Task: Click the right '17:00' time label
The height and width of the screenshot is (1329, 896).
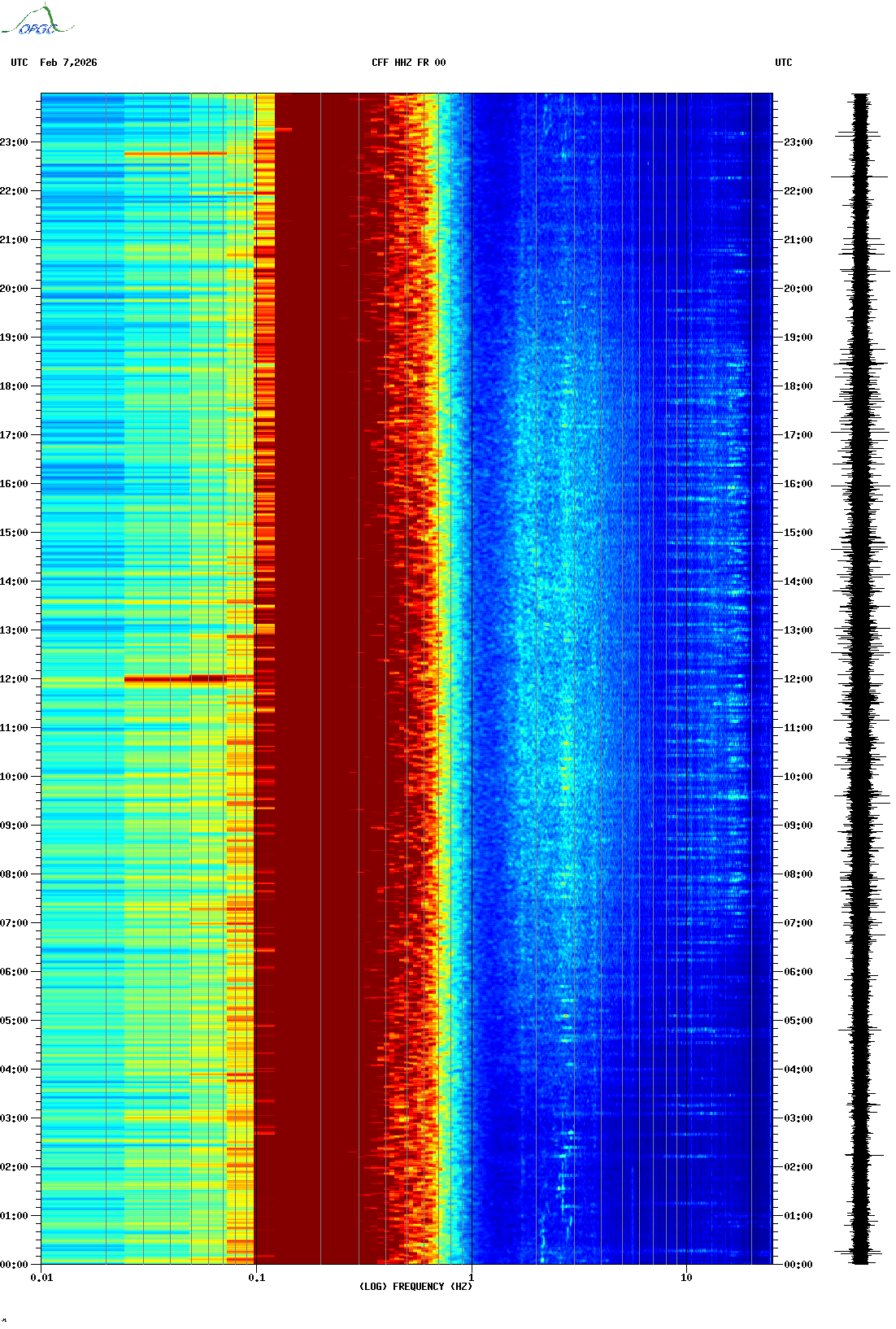Action: (798, 435)
